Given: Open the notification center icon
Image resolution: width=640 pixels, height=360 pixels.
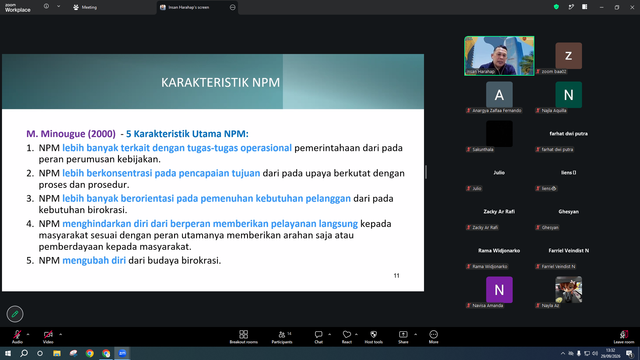Looking at the screenshot, I should [x=630, y=353].
